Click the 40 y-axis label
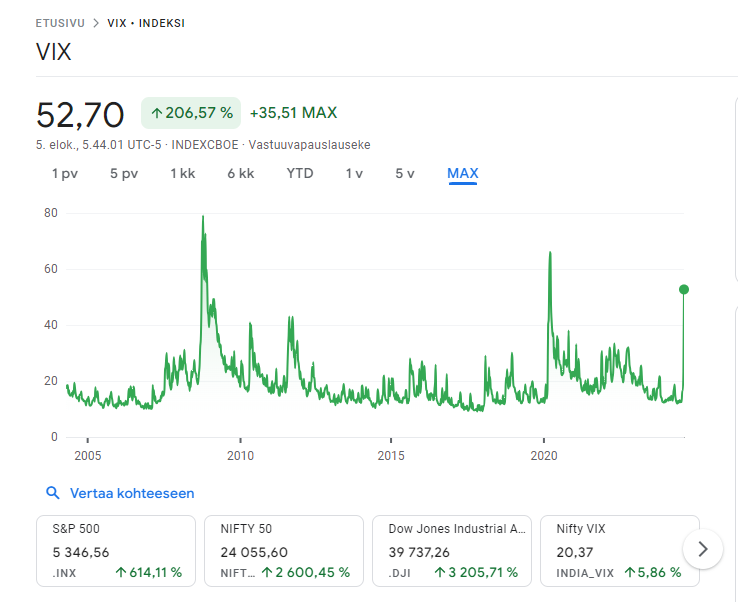Image resolution: width=738 pixels, height=602 pixels. (51, 325)
